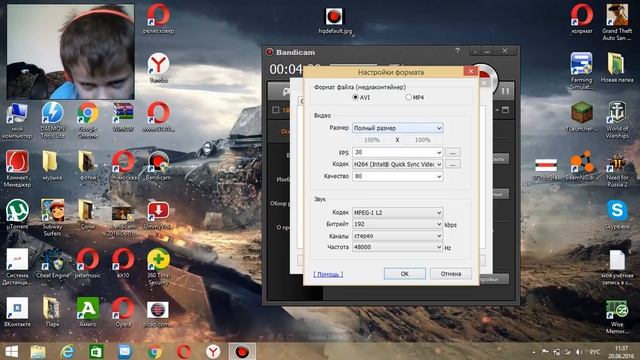Click the Bandicam pause recording button

(505, 91)
